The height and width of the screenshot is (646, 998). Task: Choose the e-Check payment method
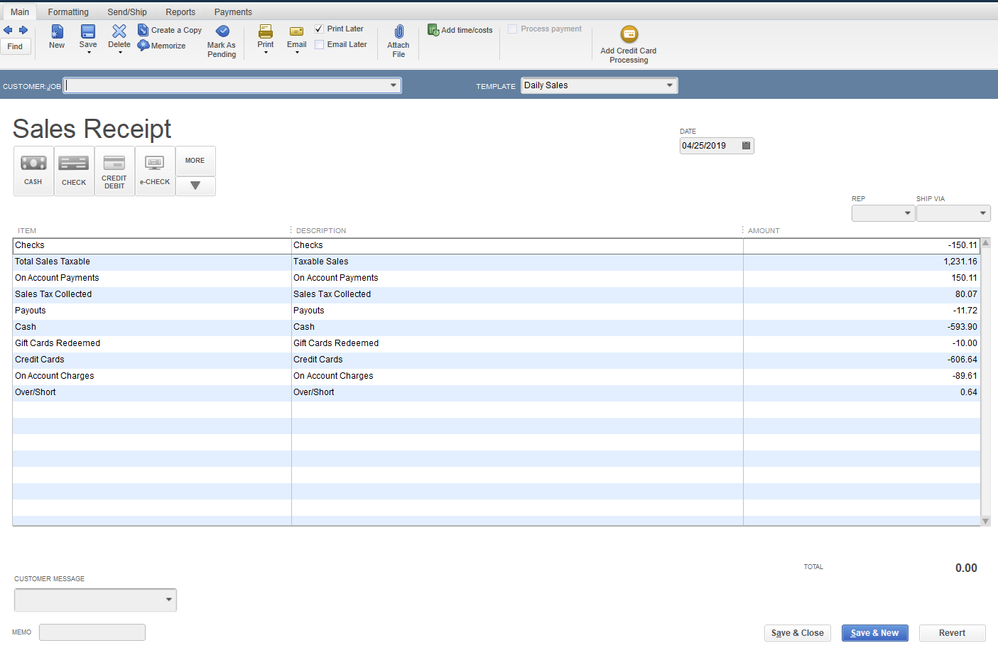[155, 170]
